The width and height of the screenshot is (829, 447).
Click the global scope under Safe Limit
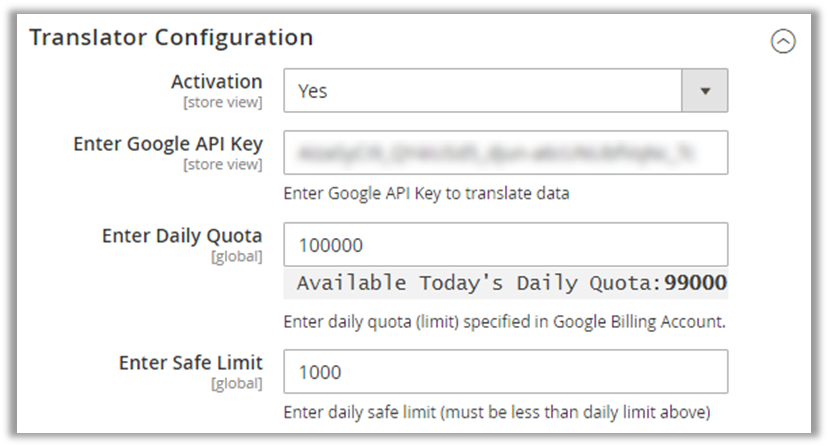point(236,383)
